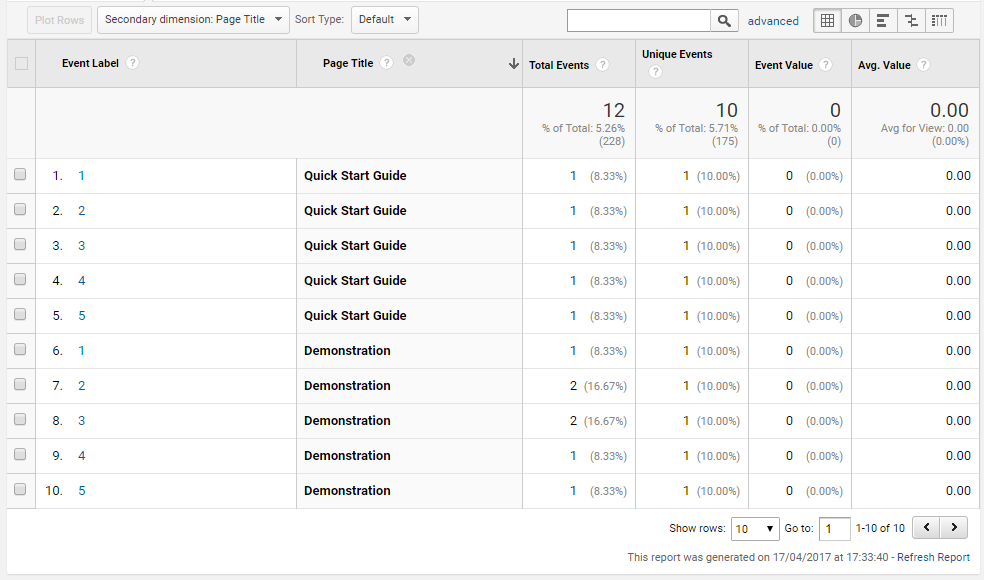The image size is (984, 580).
Task: Open the Secondary dimension dropdown
Action: [x=193, y=19]
